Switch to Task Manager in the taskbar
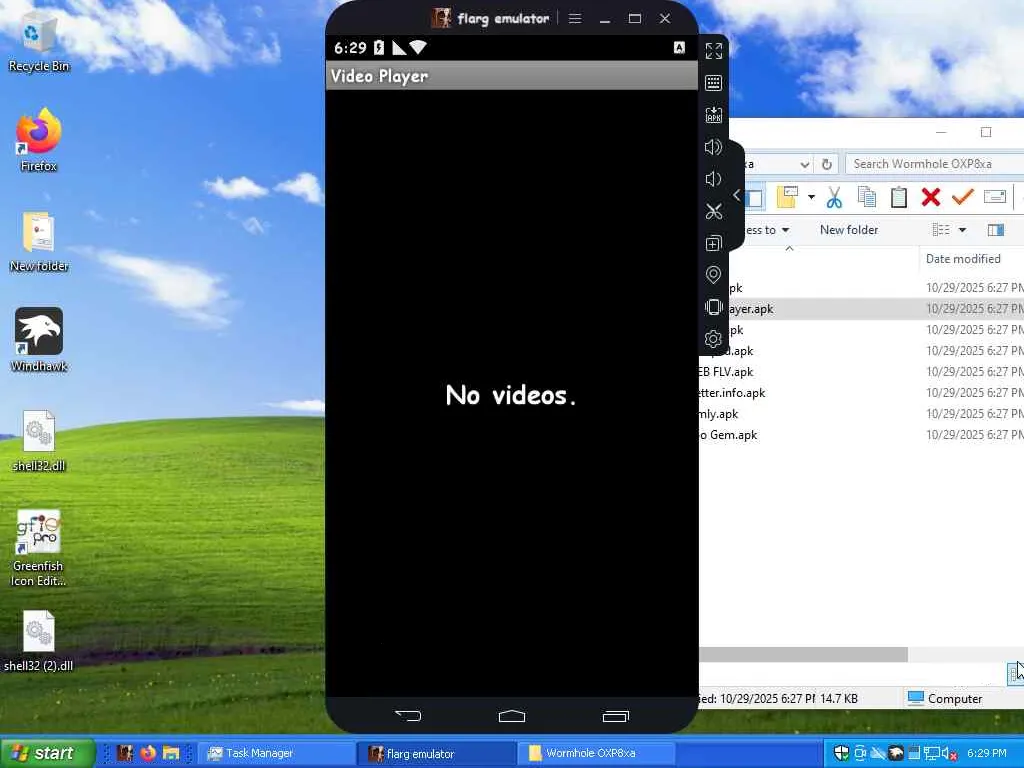Viewport: 1024px width, 768px height. pos(276,753)
